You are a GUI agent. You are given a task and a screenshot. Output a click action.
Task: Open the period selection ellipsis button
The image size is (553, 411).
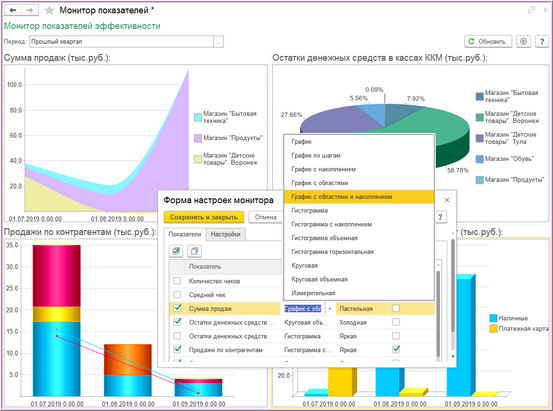coord(218,42)
